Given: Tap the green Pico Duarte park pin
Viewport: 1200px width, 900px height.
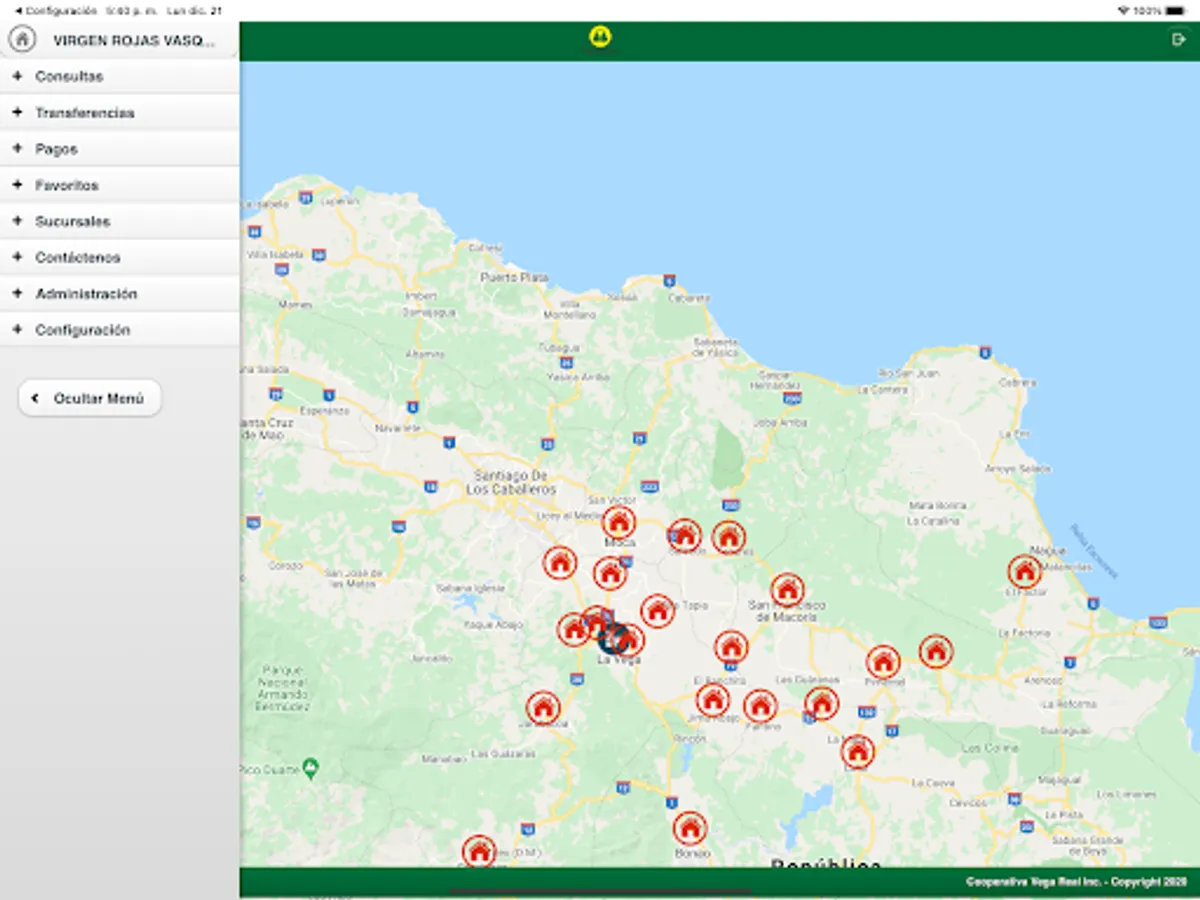Looking at the screenshot, I should coord(311,767).
